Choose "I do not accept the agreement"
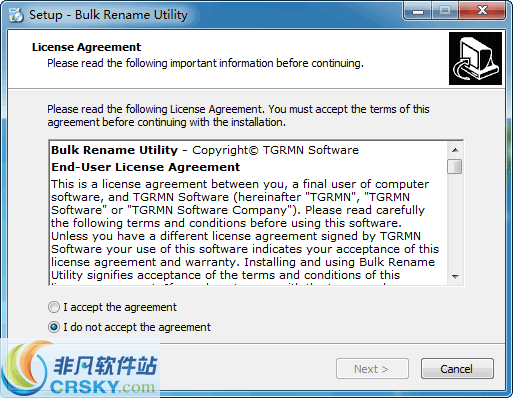This screenshot has width=513, height=398. pyautogui.click(x=54, y=327)
